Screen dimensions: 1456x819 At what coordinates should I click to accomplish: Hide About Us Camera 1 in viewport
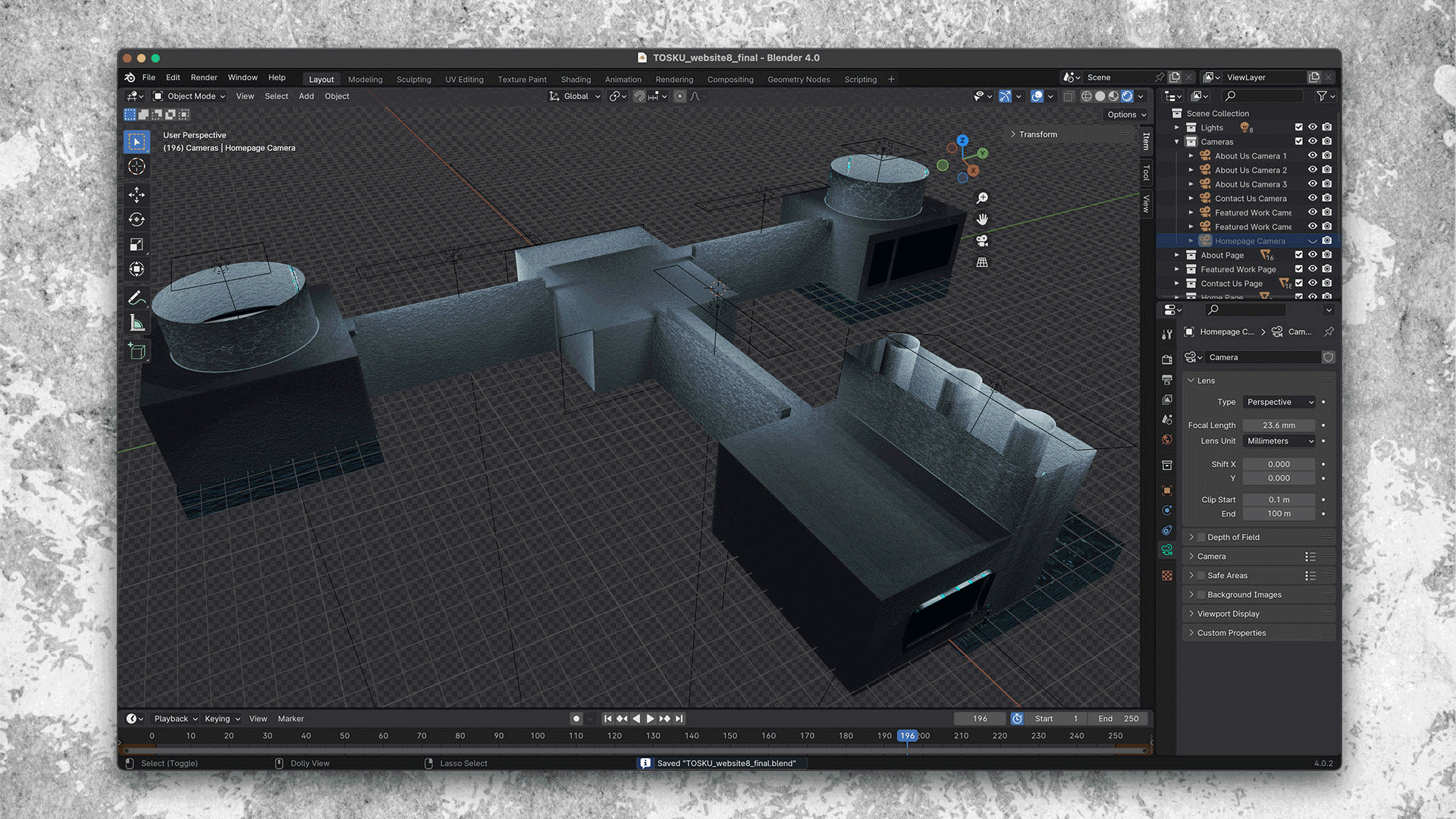pos(1312,155)
